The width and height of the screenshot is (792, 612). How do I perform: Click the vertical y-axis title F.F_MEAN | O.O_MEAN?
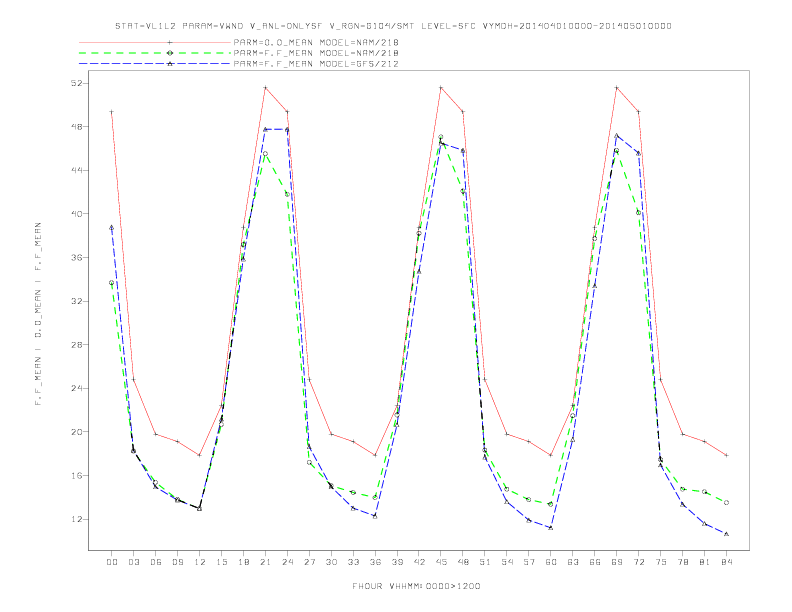38,314
